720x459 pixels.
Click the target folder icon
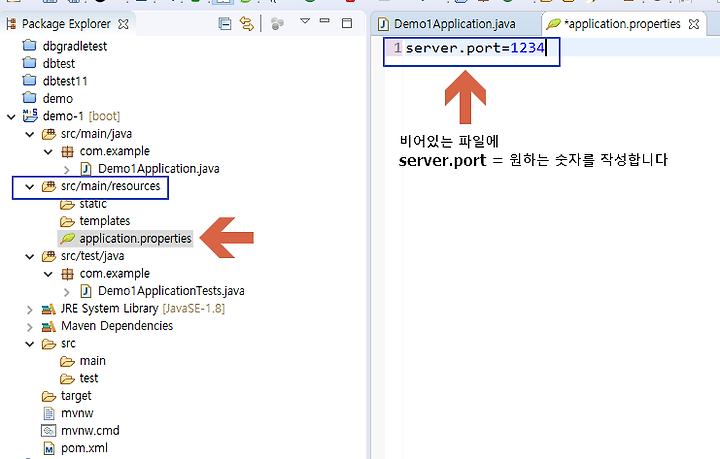coord(49,396)
